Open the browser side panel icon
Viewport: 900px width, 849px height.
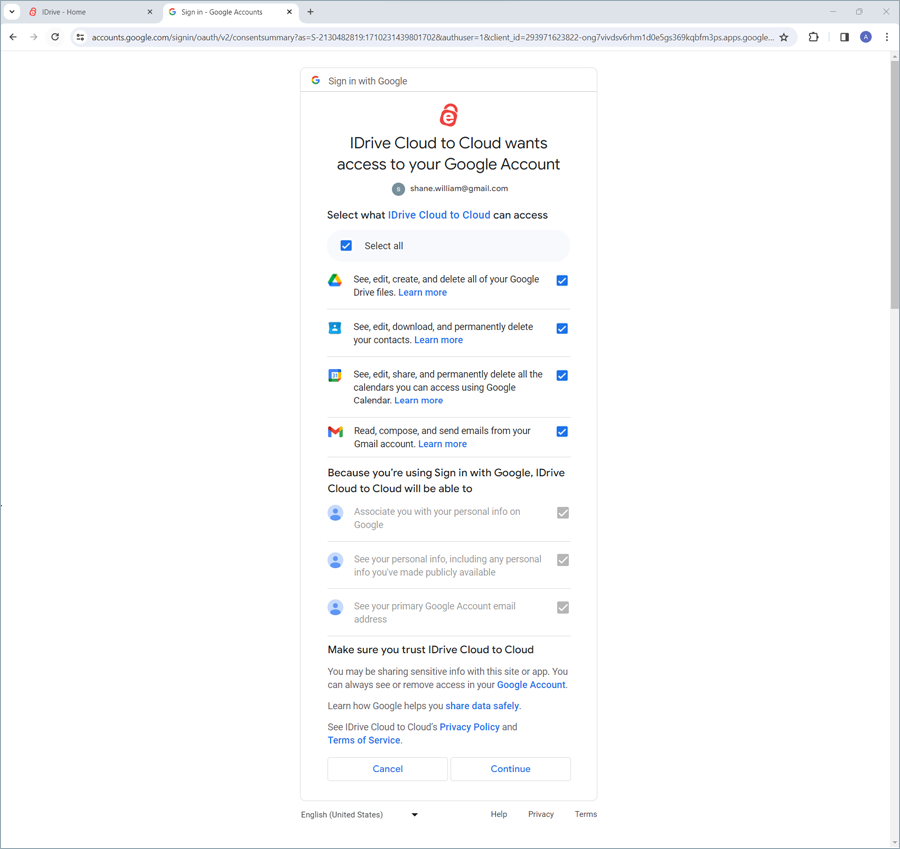pos(844,37)
